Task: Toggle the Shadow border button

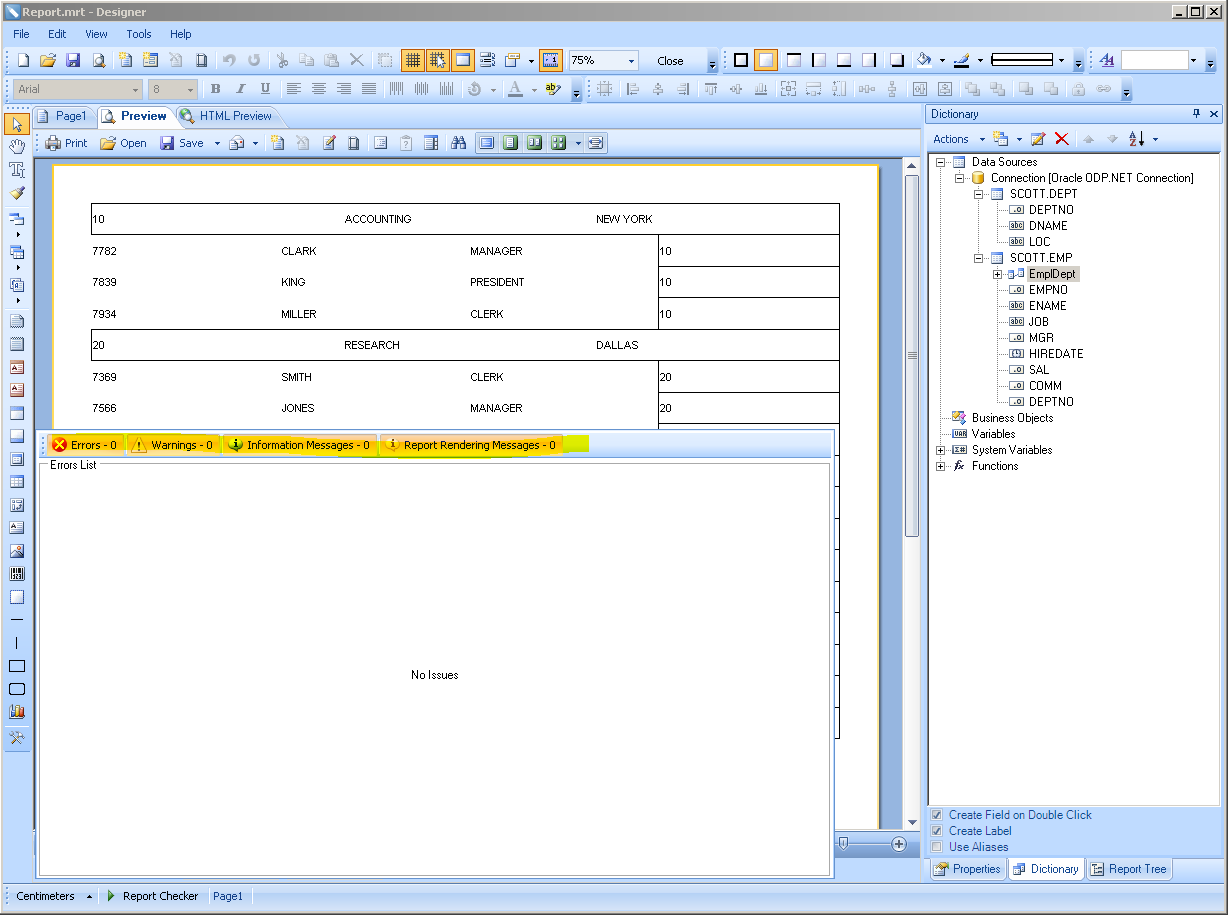Action: (x=897, y=61)
